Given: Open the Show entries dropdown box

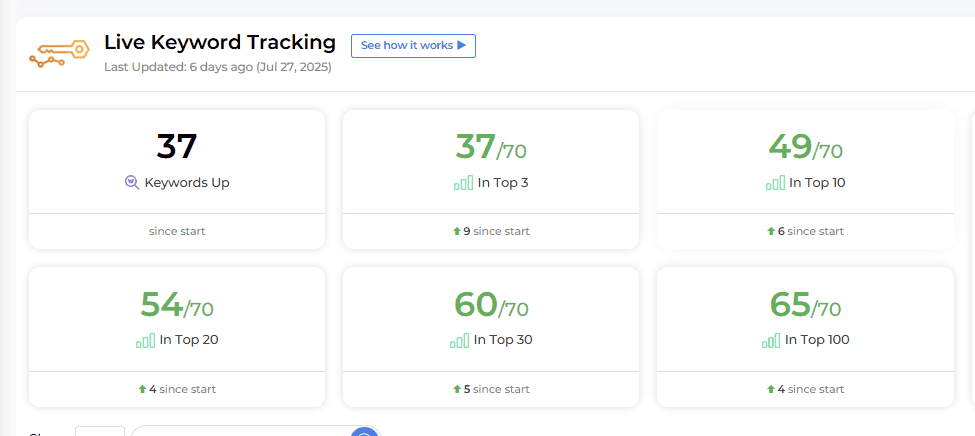Looking at the screenshot, I should pos(100,431).
